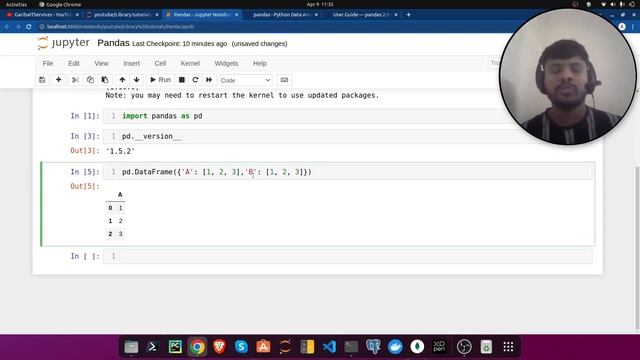Paste cells below icon

pyautogui.click(x=105, y=80)
